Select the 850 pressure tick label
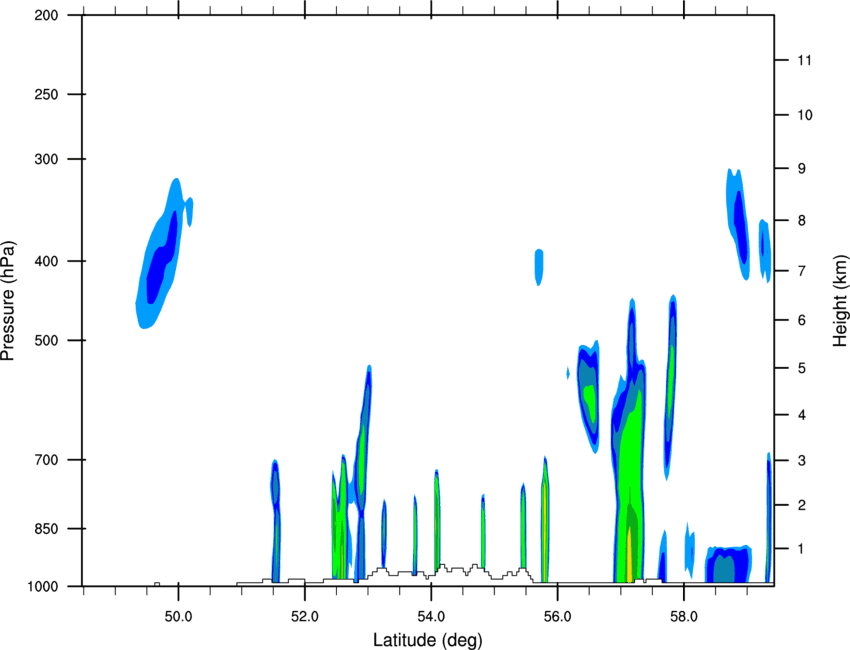This screenshot has height=650, width=850. (x=47, y=529)
